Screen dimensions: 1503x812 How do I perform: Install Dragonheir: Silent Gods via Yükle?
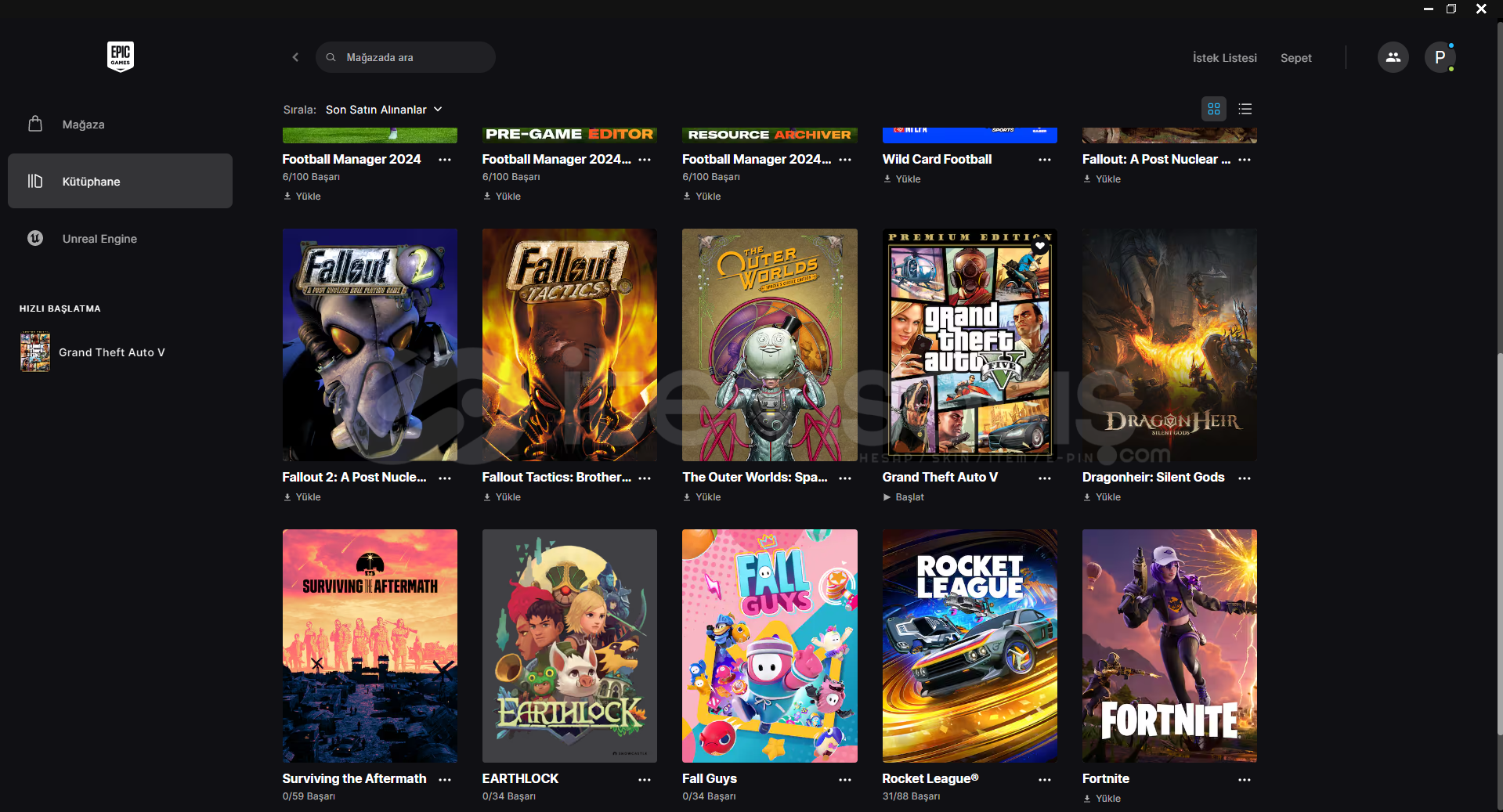pyautogui.click(x=1102, y=497)
